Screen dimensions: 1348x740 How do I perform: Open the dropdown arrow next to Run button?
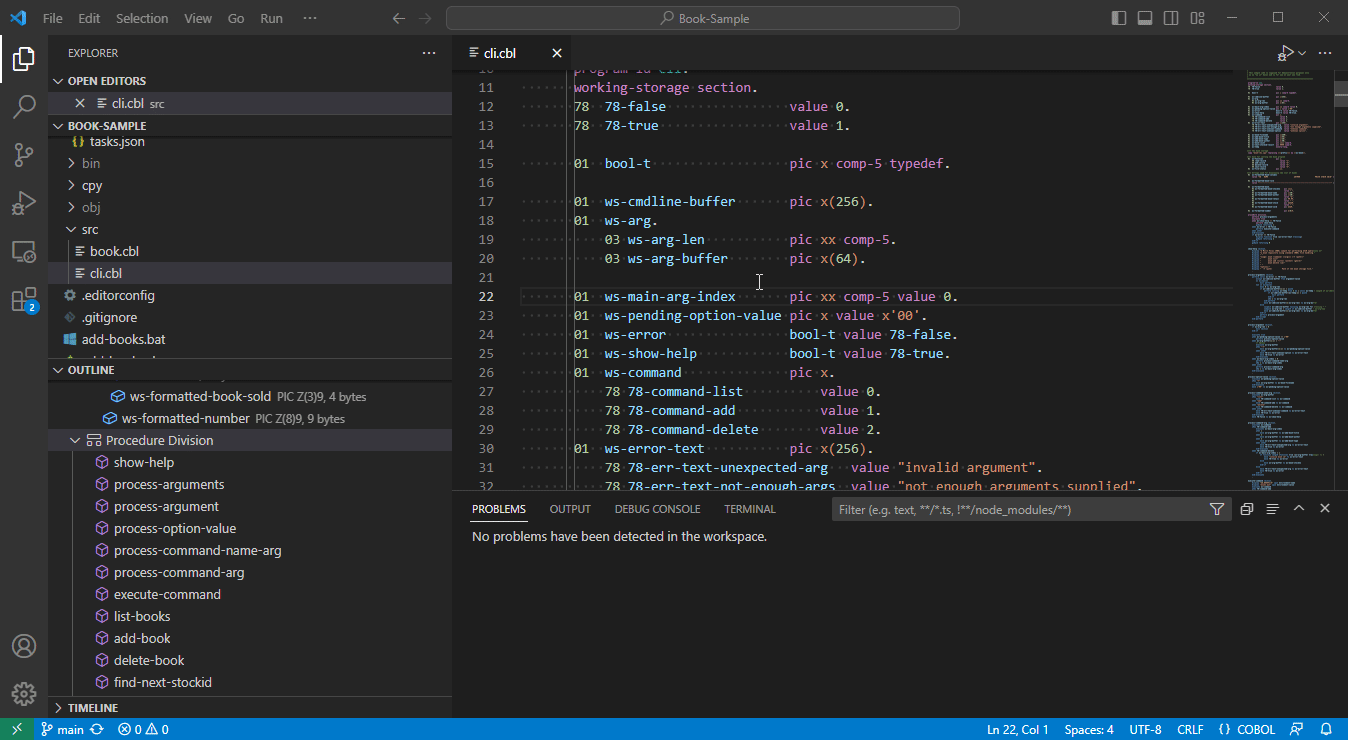click(x=1302, y=53)
